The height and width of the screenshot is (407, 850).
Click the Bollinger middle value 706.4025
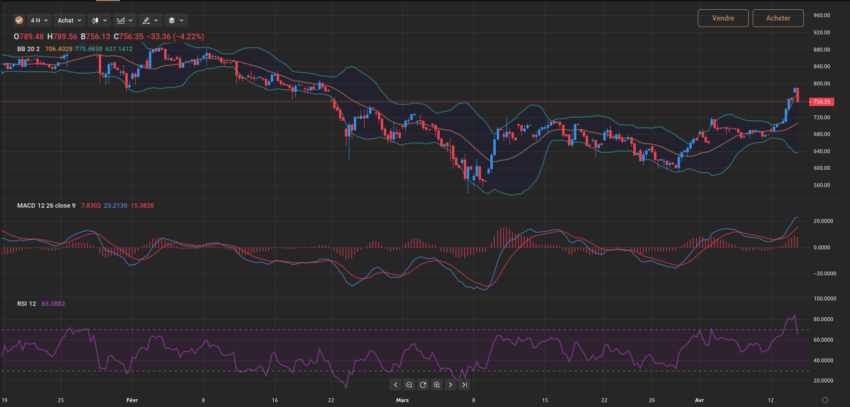58,49
